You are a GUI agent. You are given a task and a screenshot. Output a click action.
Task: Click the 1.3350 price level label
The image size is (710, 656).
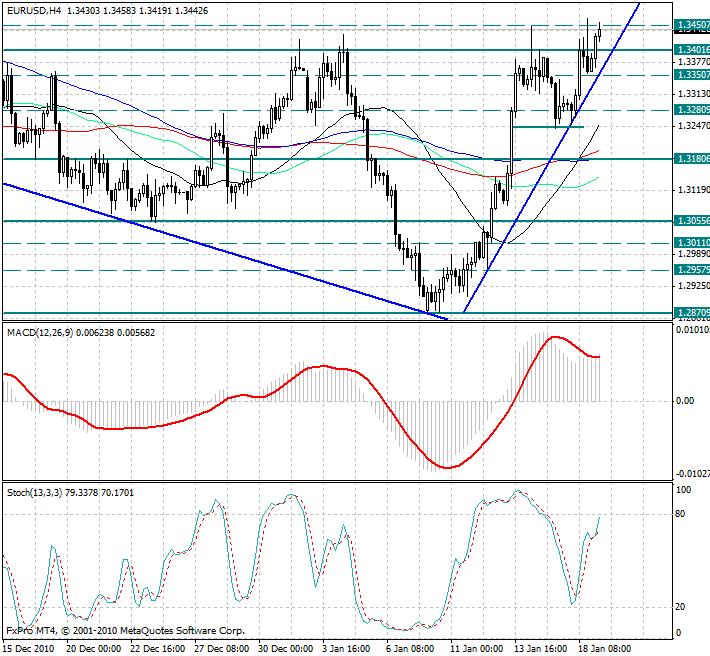[x=692, y=75]
